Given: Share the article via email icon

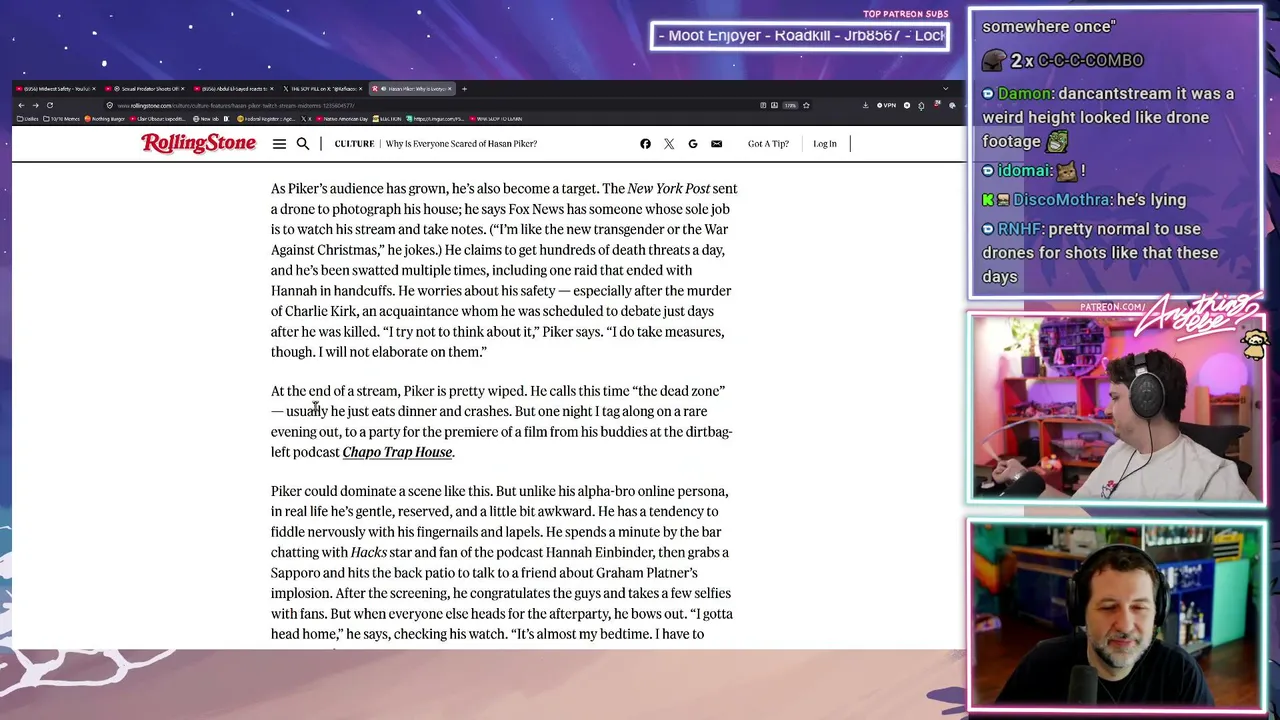Looking at the screenshot, I should [716, 144].
